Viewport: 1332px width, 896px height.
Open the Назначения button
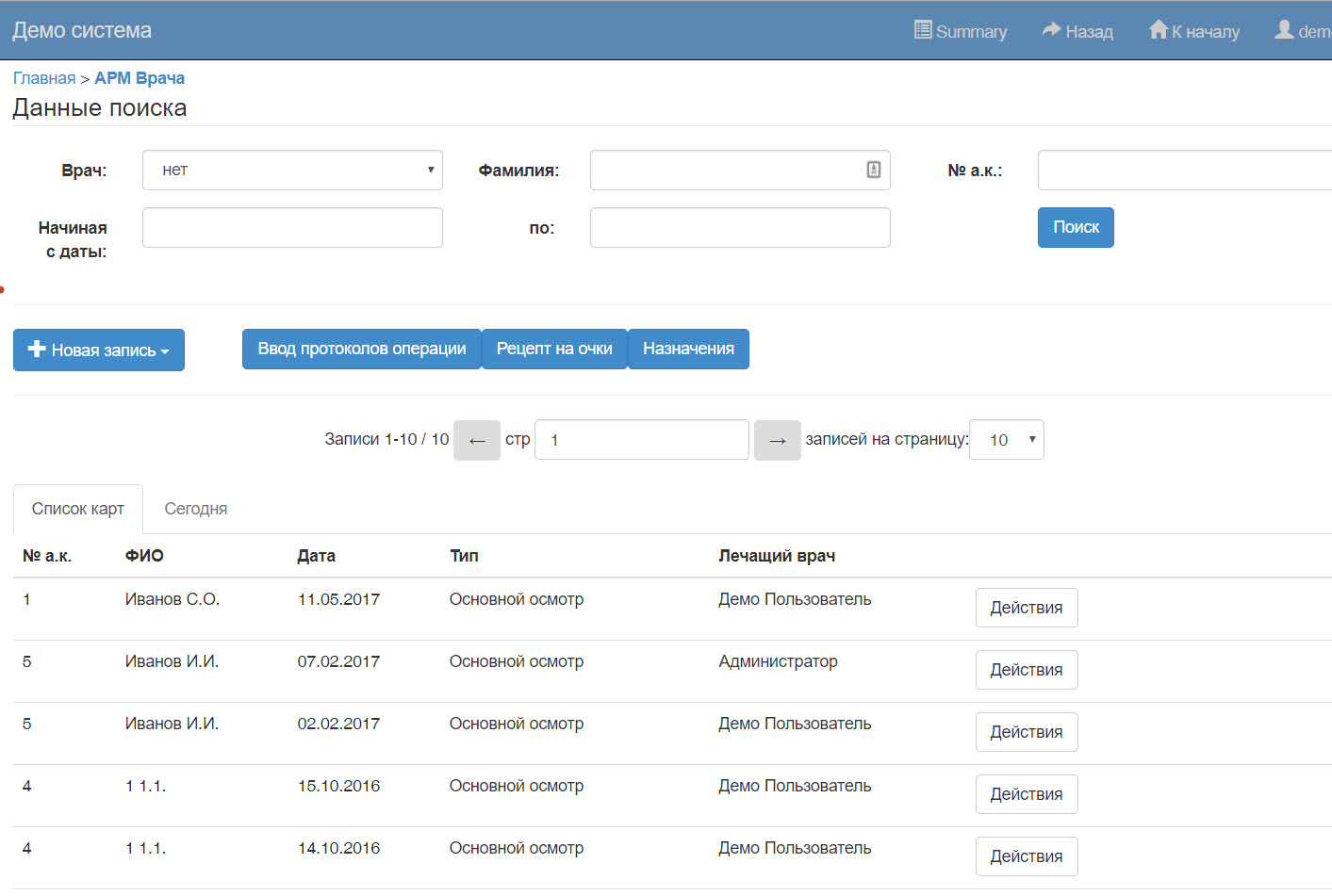point(688,349)
